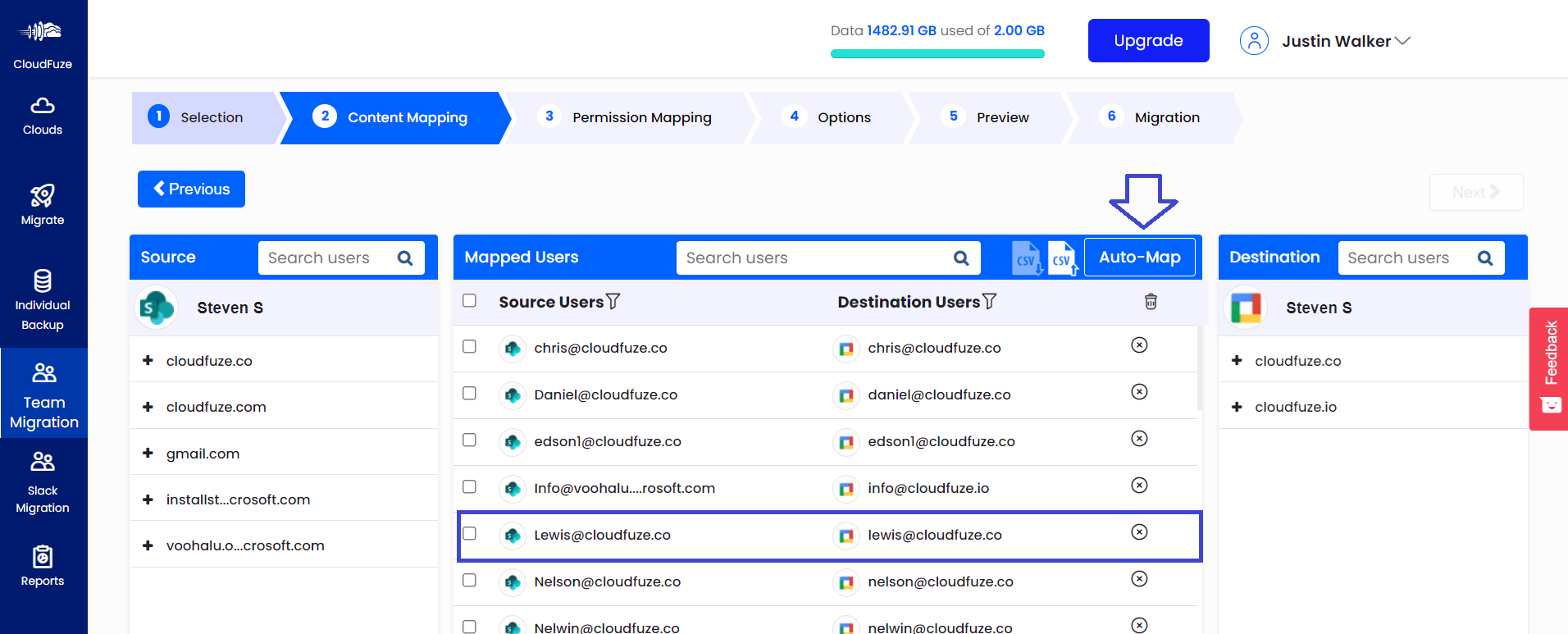This screenshot has width=1568, height=634.
Task: Download the mappings CSV file icon
Action: click(x=1027, y=258)
